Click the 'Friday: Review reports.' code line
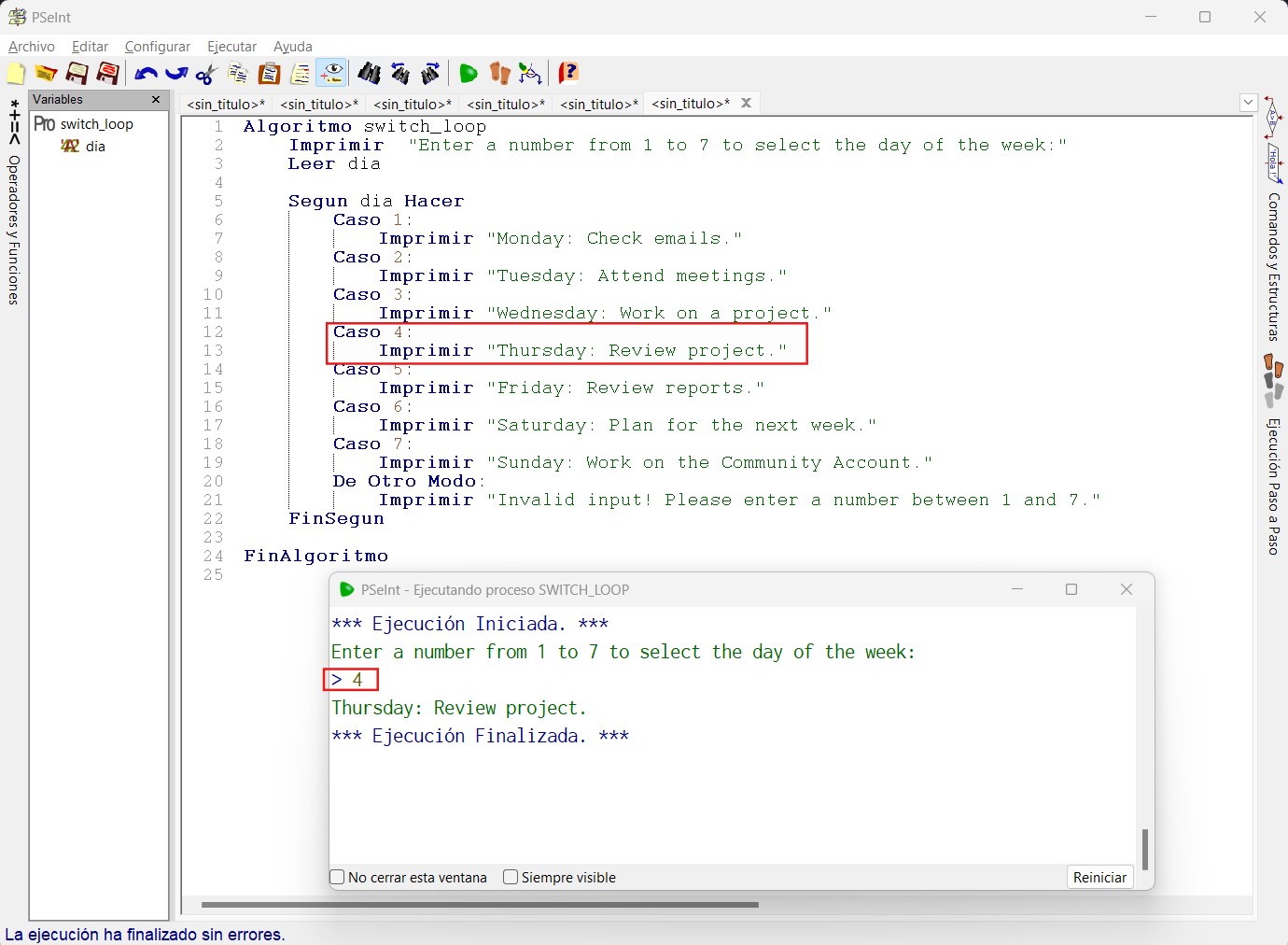The image size is (1288, 945). point(571,388)
